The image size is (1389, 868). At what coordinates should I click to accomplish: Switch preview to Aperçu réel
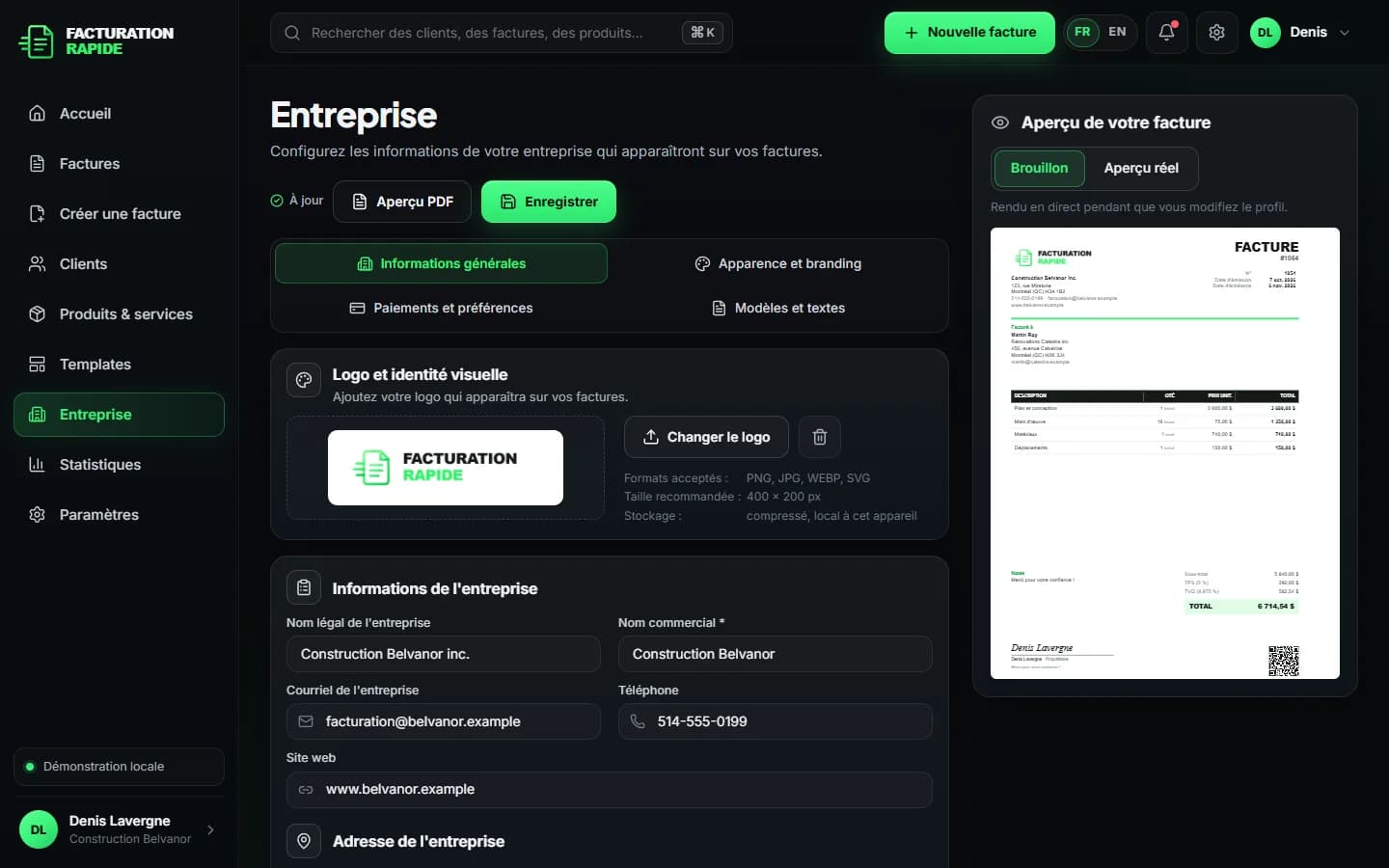[1141, 168]
